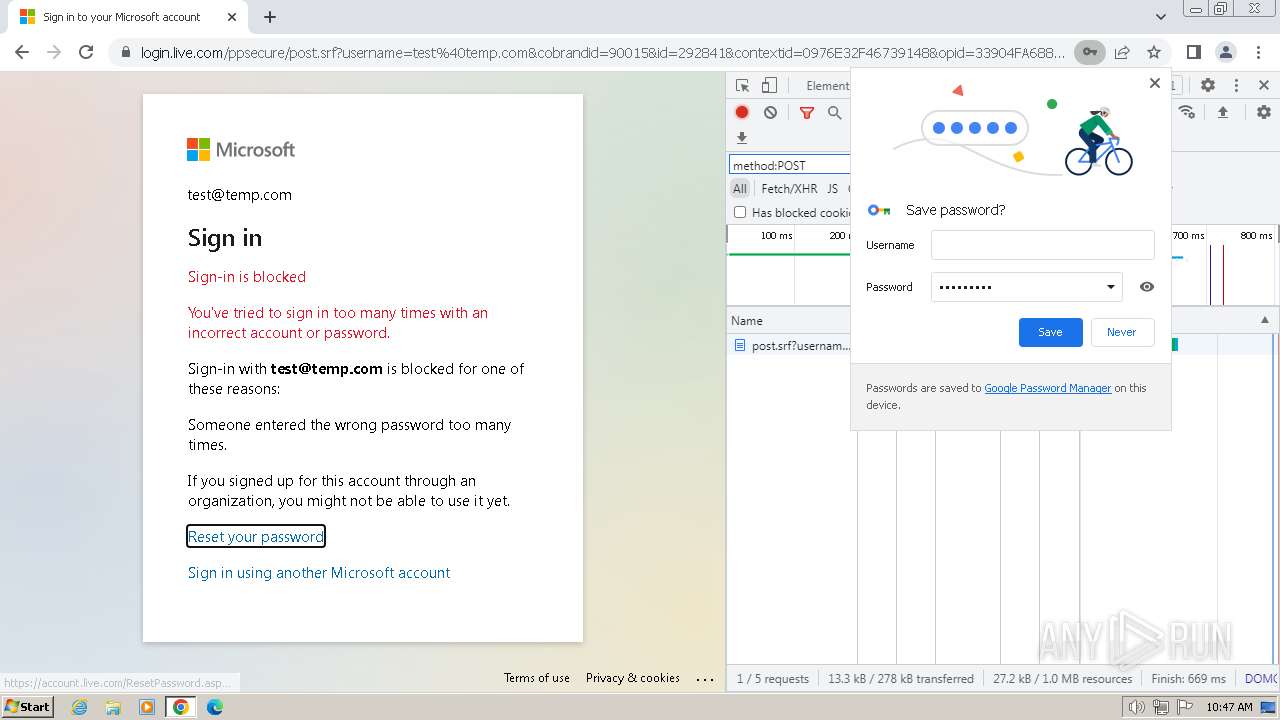View site information lock icon
This screenshot has height=720, width=1280.
pyautogui.click(x=125, y=52)
